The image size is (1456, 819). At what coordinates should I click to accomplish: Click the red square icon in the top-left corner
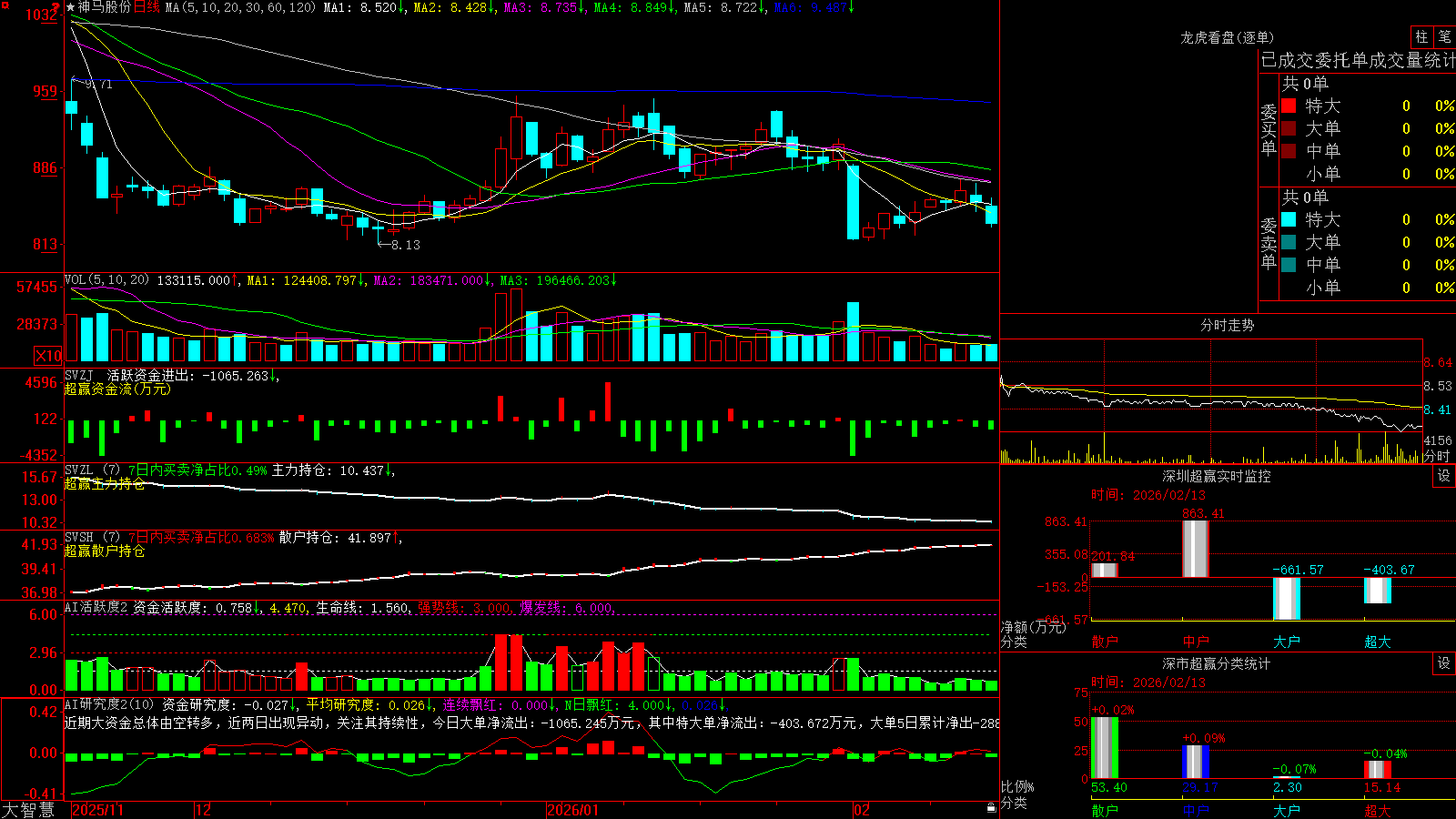coord(5,5)
